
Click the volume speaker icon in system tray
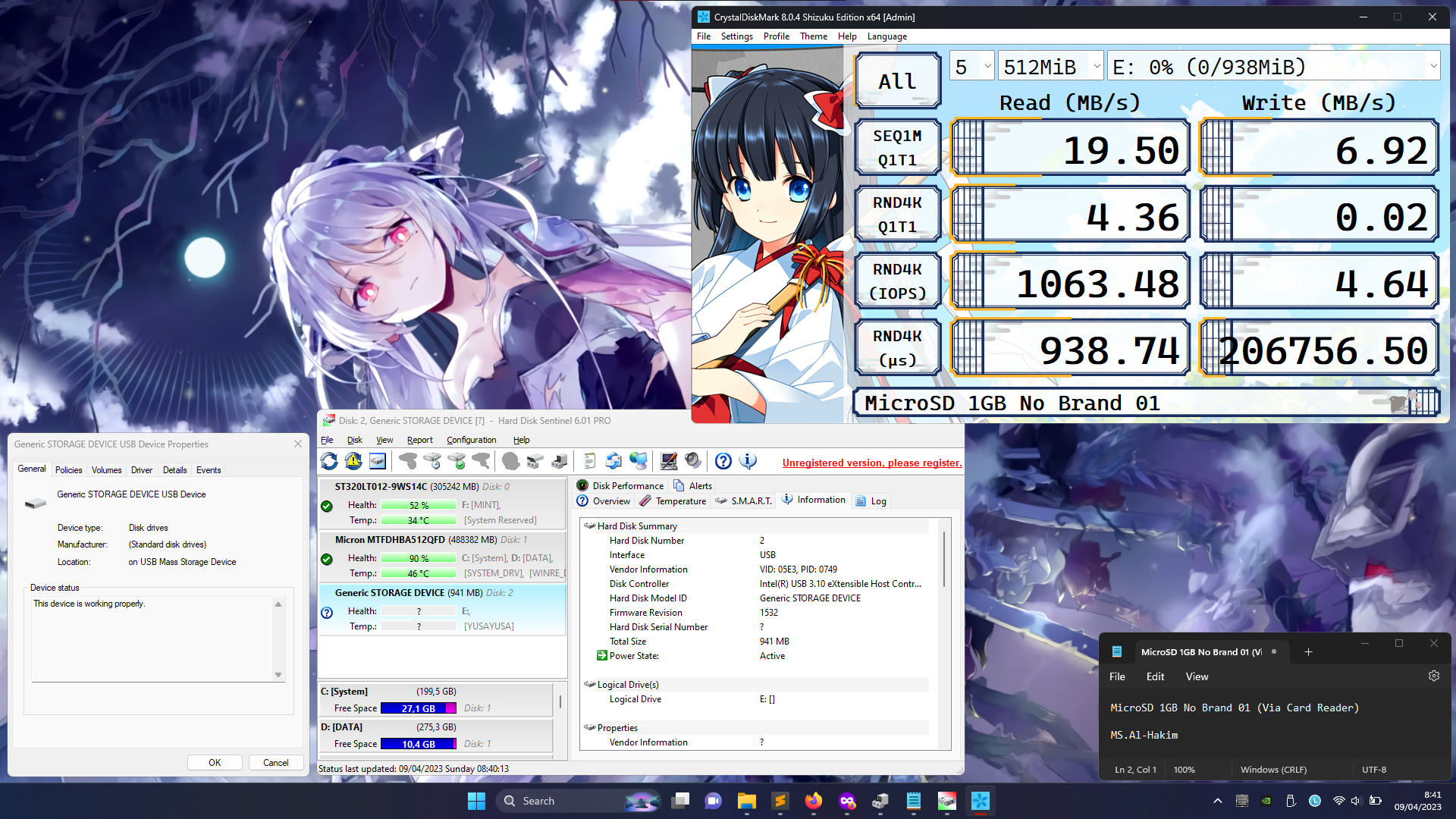[x=1356, y=801]
